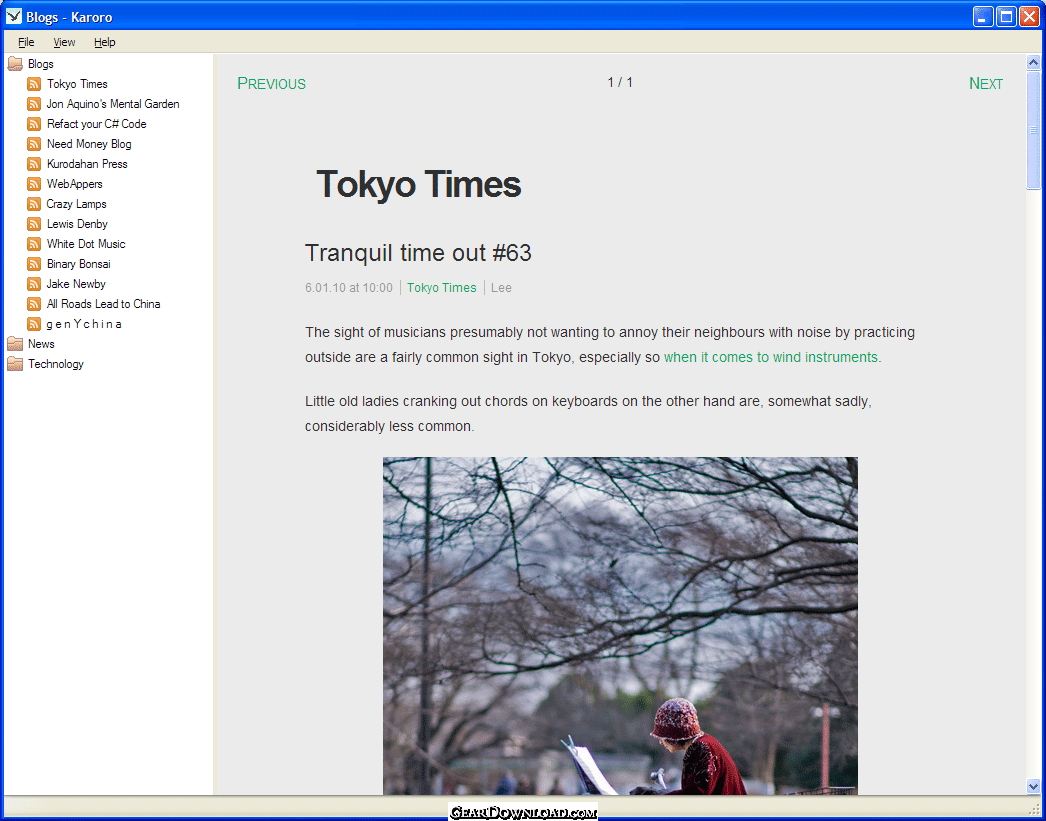Image resolution: width=1046 pixels, height=821 pixels.
Task: Click RSS icon beside Lewis Denby
Action: click(x=34, y=224)
